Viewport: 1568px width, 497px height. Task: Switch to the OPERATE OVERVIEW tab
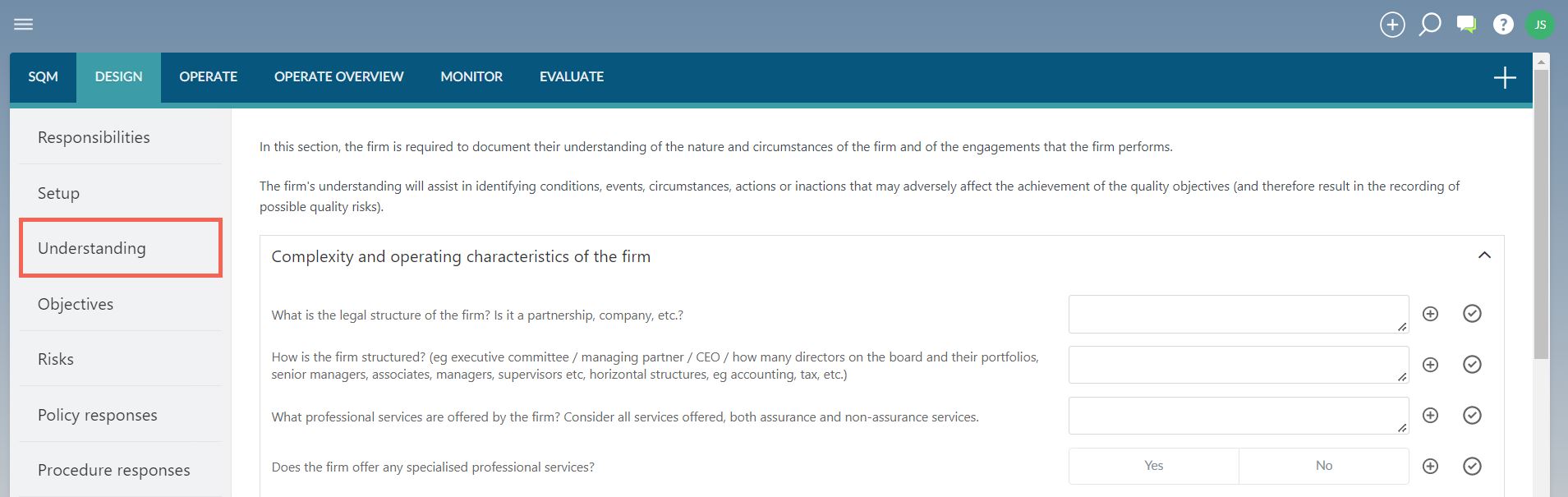point(338,77)
